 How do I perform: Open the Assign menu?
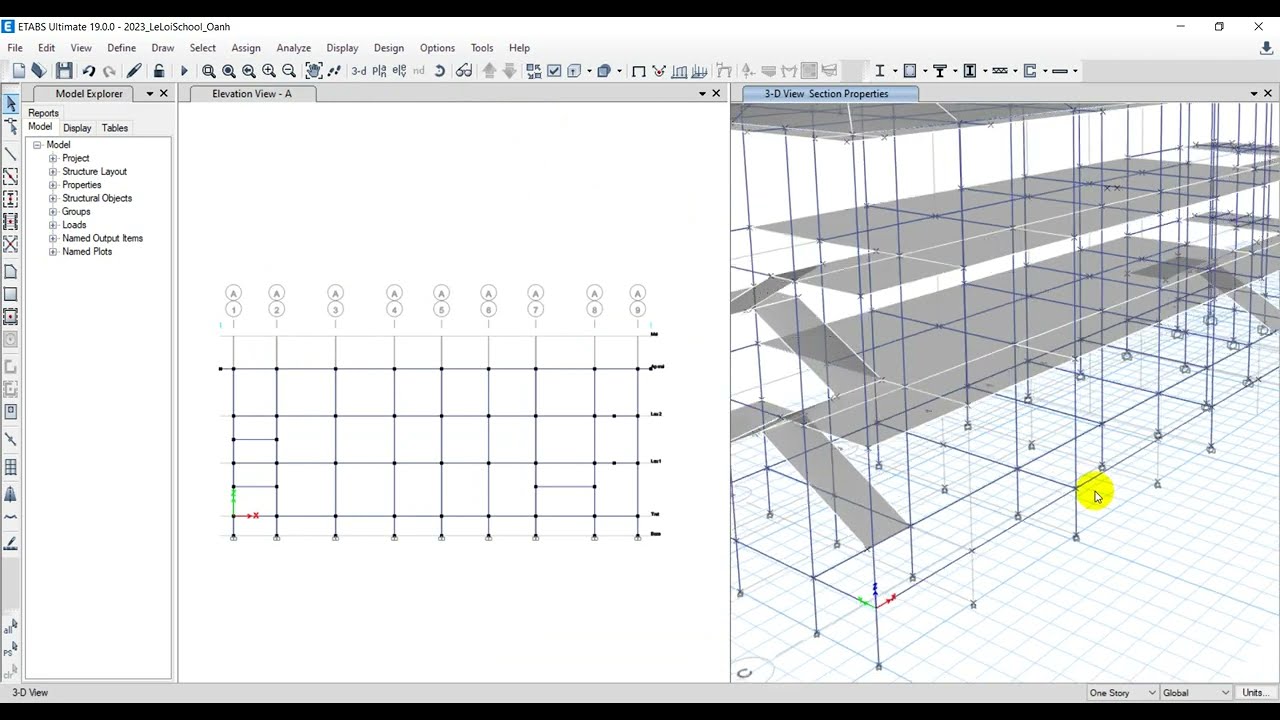[246, 48]
